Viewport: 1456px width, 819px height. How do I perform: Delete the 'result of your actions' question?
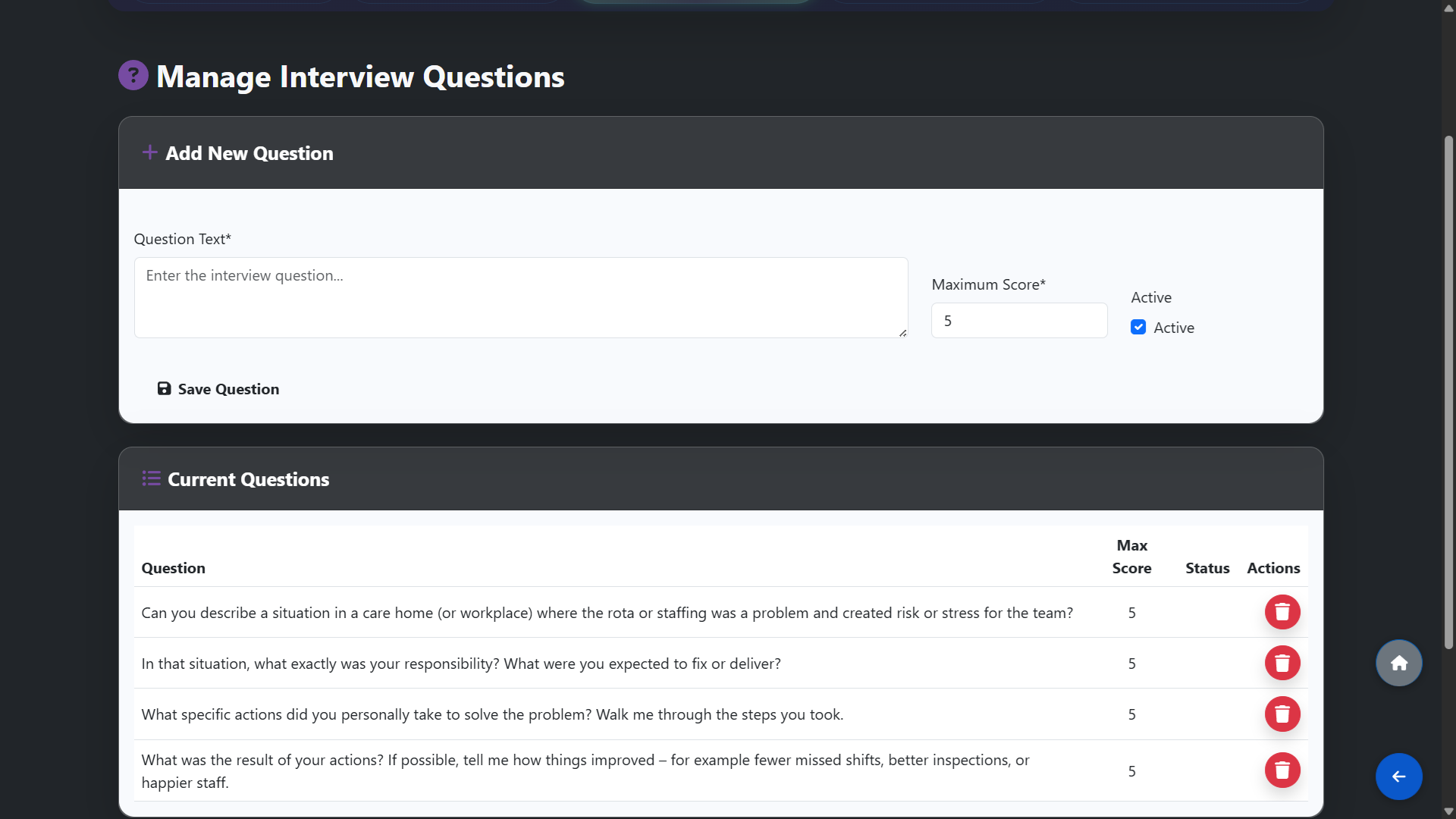pyautogui.click(x=1282, y=770)
